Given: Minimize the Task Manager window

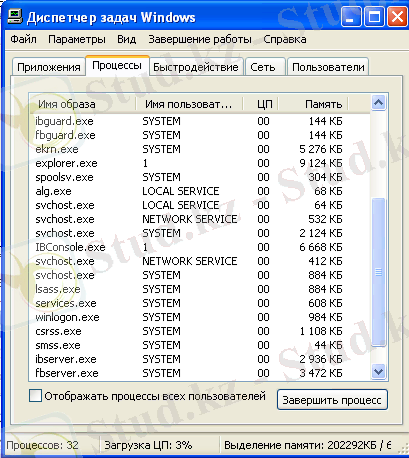Looking at the screenshot, I should [351, 17].
